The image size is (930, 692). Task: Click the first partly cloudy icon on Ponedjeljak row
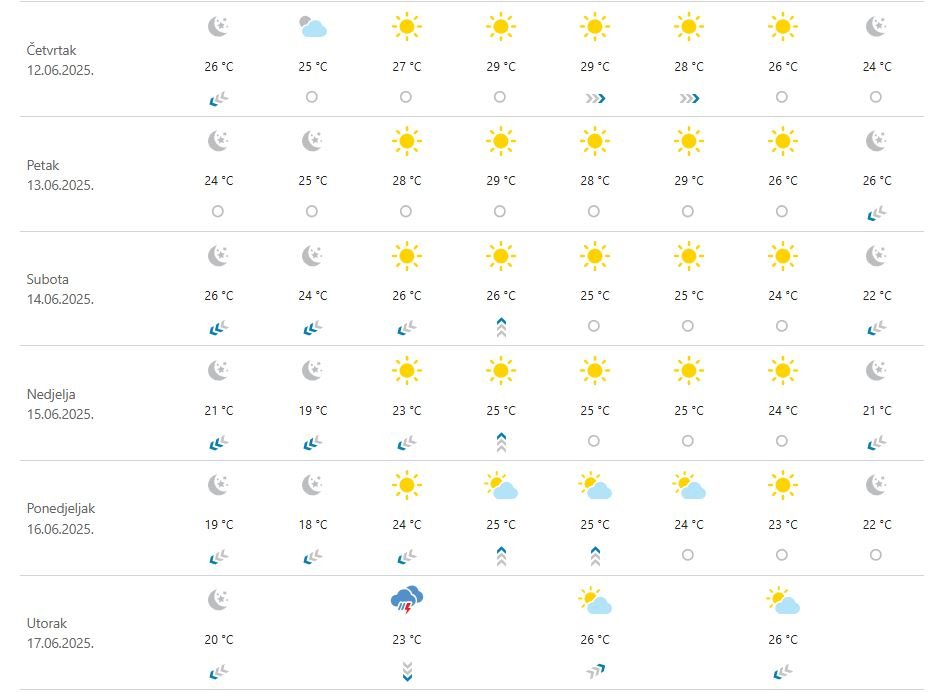(x=501, y=485)
